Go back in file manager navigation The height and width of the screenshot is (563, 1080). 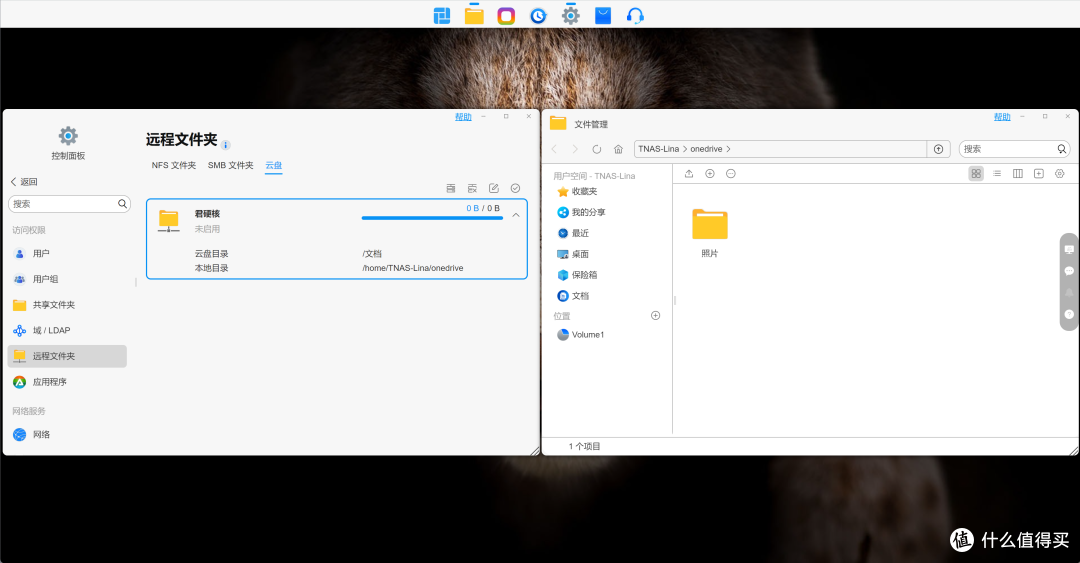click(554, 149)
